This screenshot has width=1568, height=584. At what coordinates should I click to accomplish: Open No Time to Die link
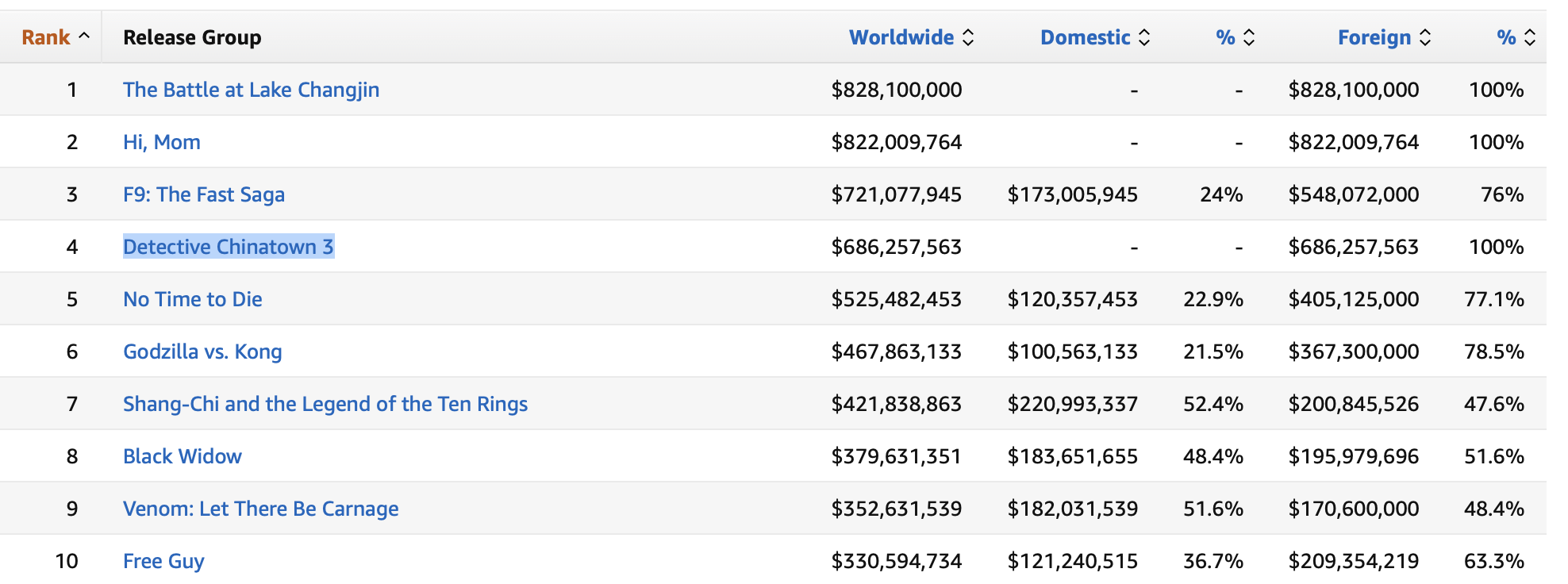click(x=193, y=299)
